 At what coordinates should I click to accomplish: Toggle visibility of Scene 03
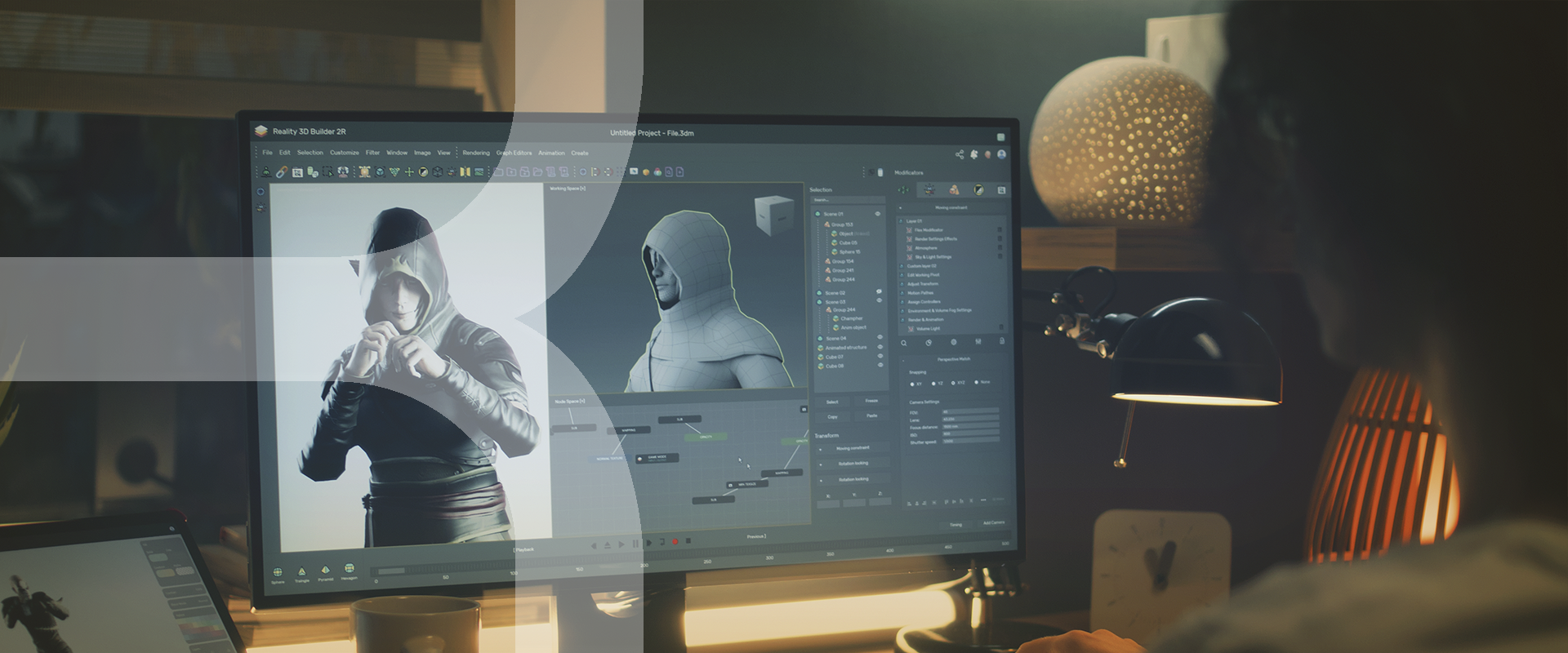pyautogui.click(x=880, y=300)
